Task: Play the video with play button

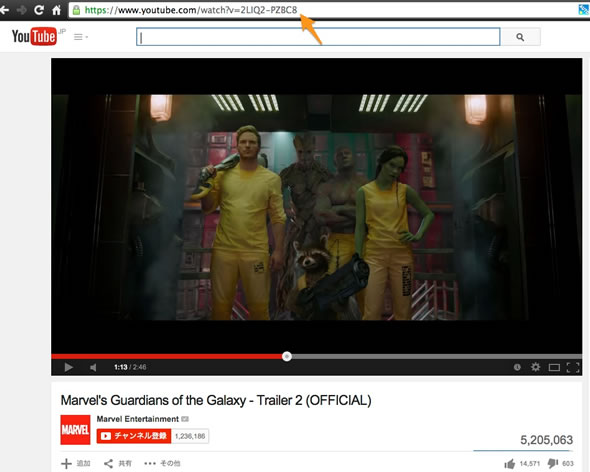Action: (x=68, y=367)
